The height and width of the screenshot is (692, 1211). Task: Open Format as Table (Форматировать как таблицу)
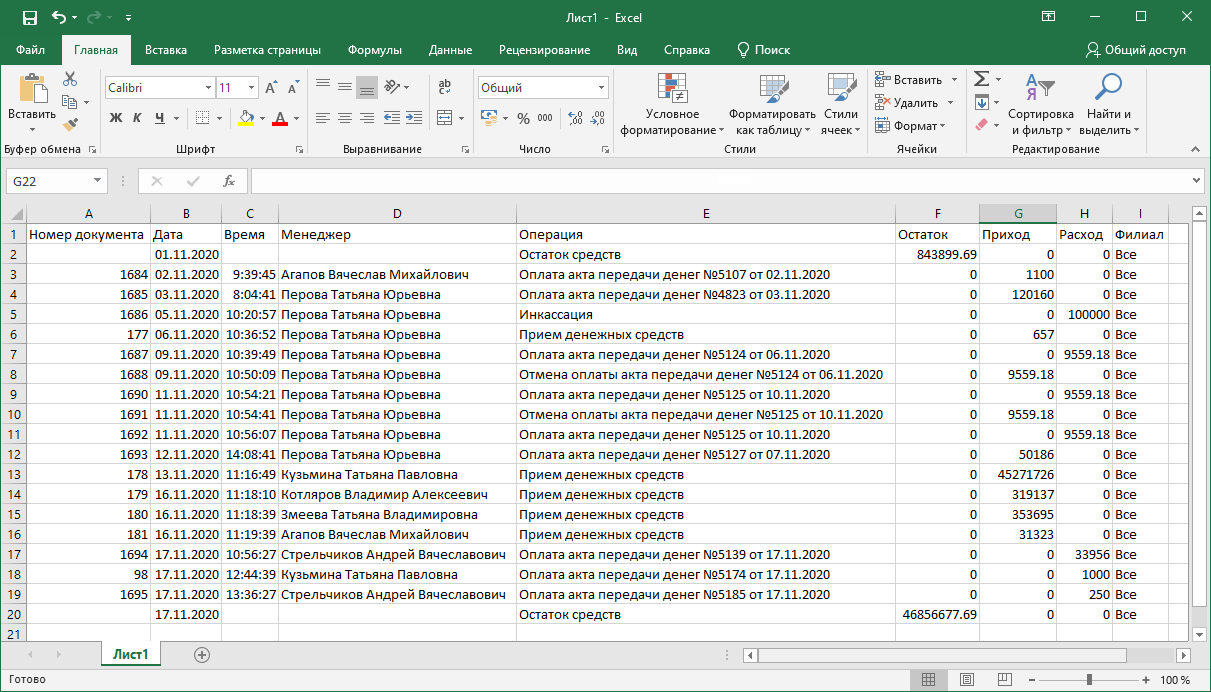pos(772,105)
